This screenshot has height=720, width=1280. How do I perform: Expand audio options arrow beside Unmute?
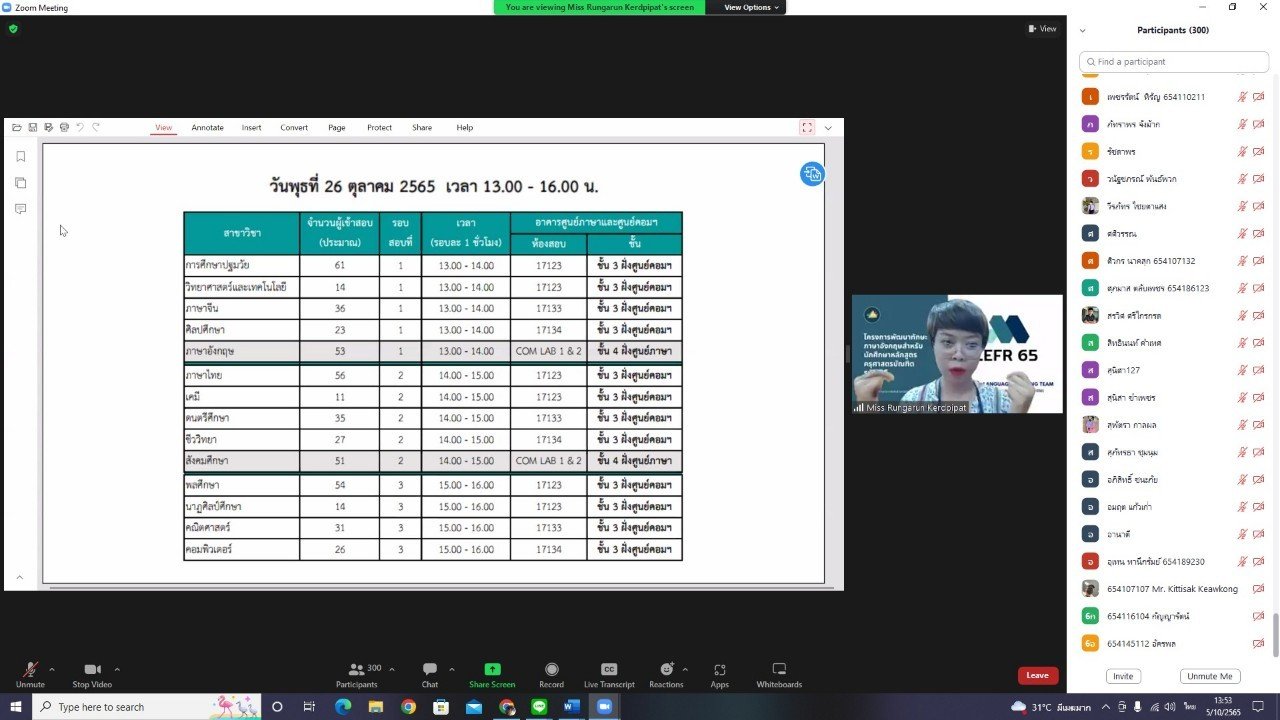point(52,669)
